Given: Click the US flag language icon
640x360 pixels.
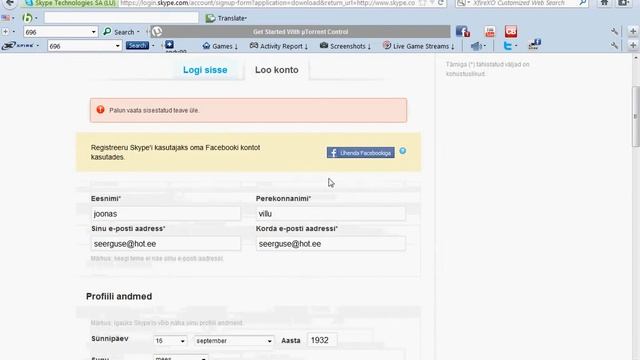Looking at the screenshot, I should click(x=6, y=18).
